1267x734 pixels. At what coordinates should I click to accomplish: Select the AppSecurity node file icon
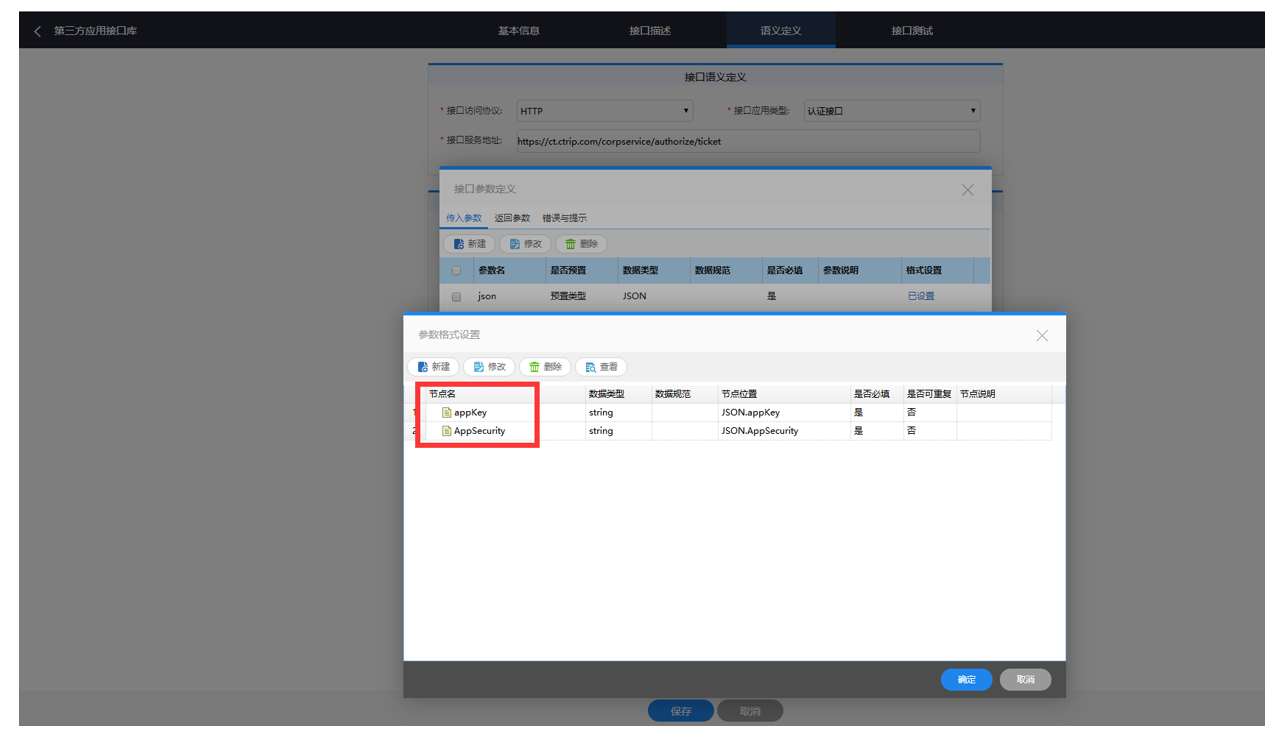coord(447,431)
